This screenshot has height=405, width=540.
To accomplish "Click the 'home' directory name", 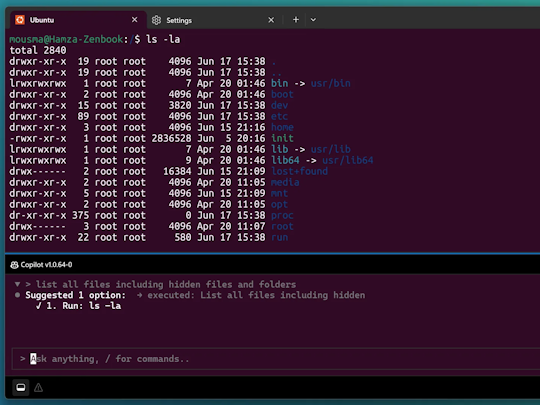I will tap(282, 127).
